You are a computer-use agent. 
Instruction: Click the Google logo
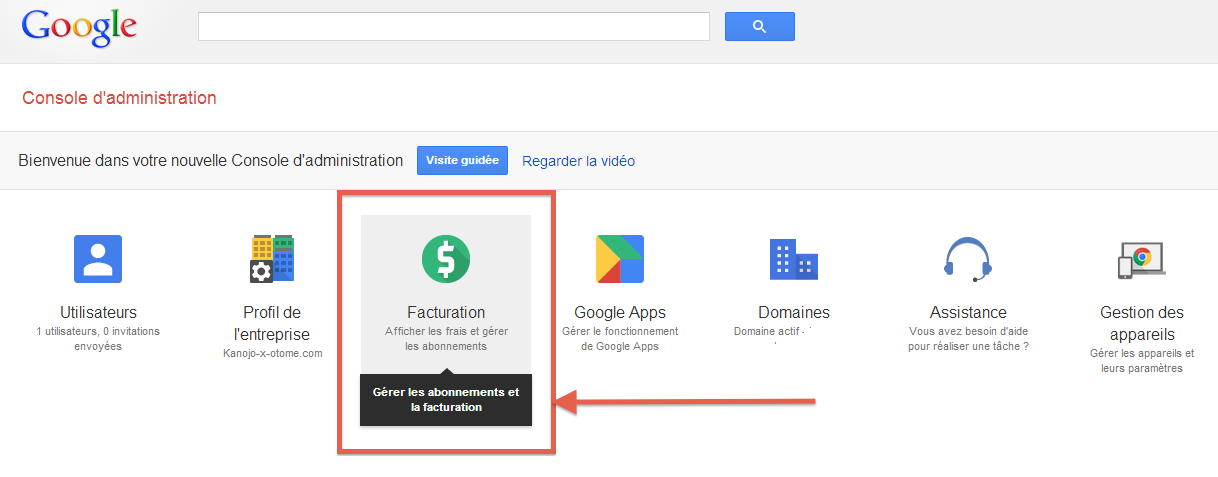79,27
